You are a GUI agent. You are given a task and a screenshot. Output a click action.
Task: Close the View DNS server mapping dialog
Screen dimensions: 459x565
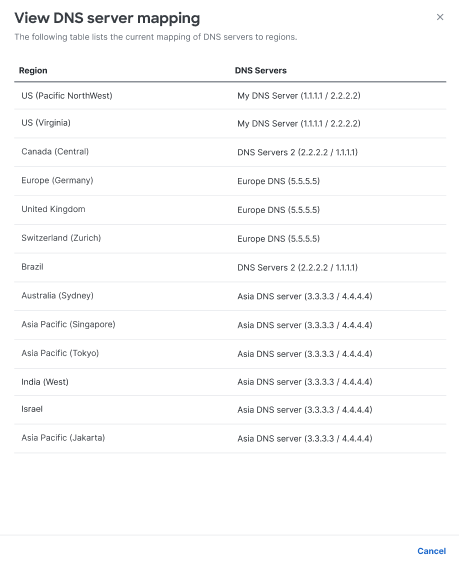[x=440, y=17]
